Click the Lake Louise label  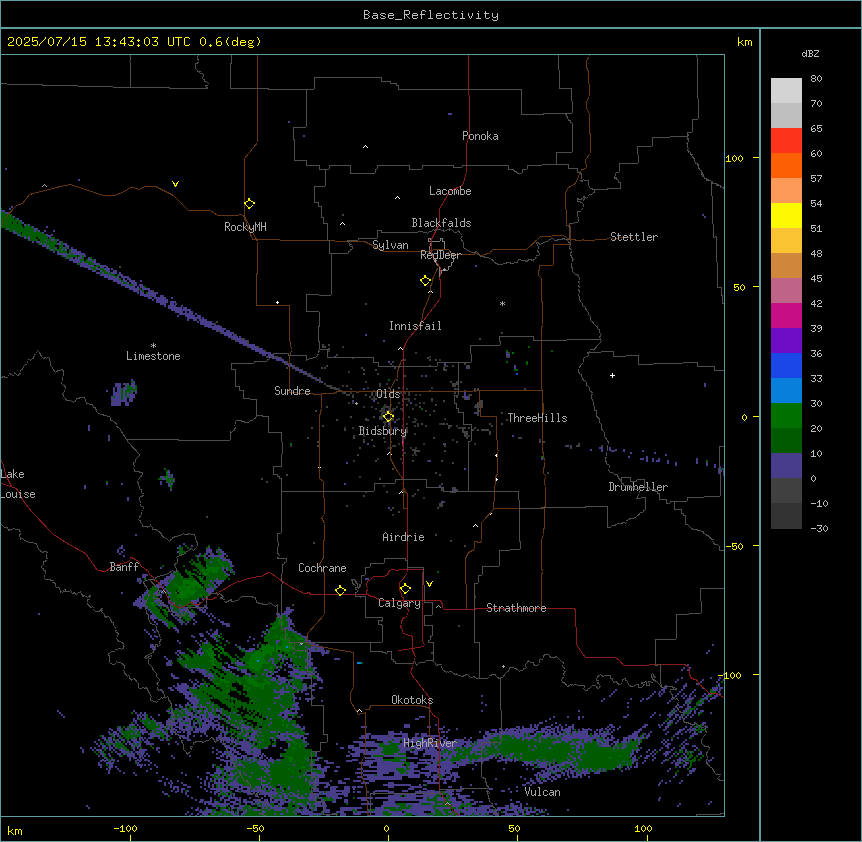point(18,484)
